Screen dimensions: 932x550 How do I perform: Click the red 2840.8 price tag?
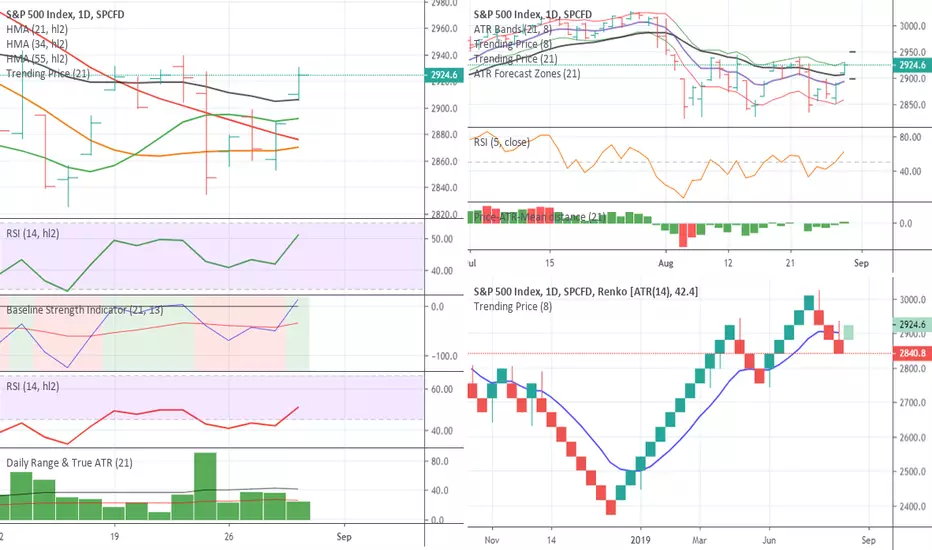click(x=912, y=353)
